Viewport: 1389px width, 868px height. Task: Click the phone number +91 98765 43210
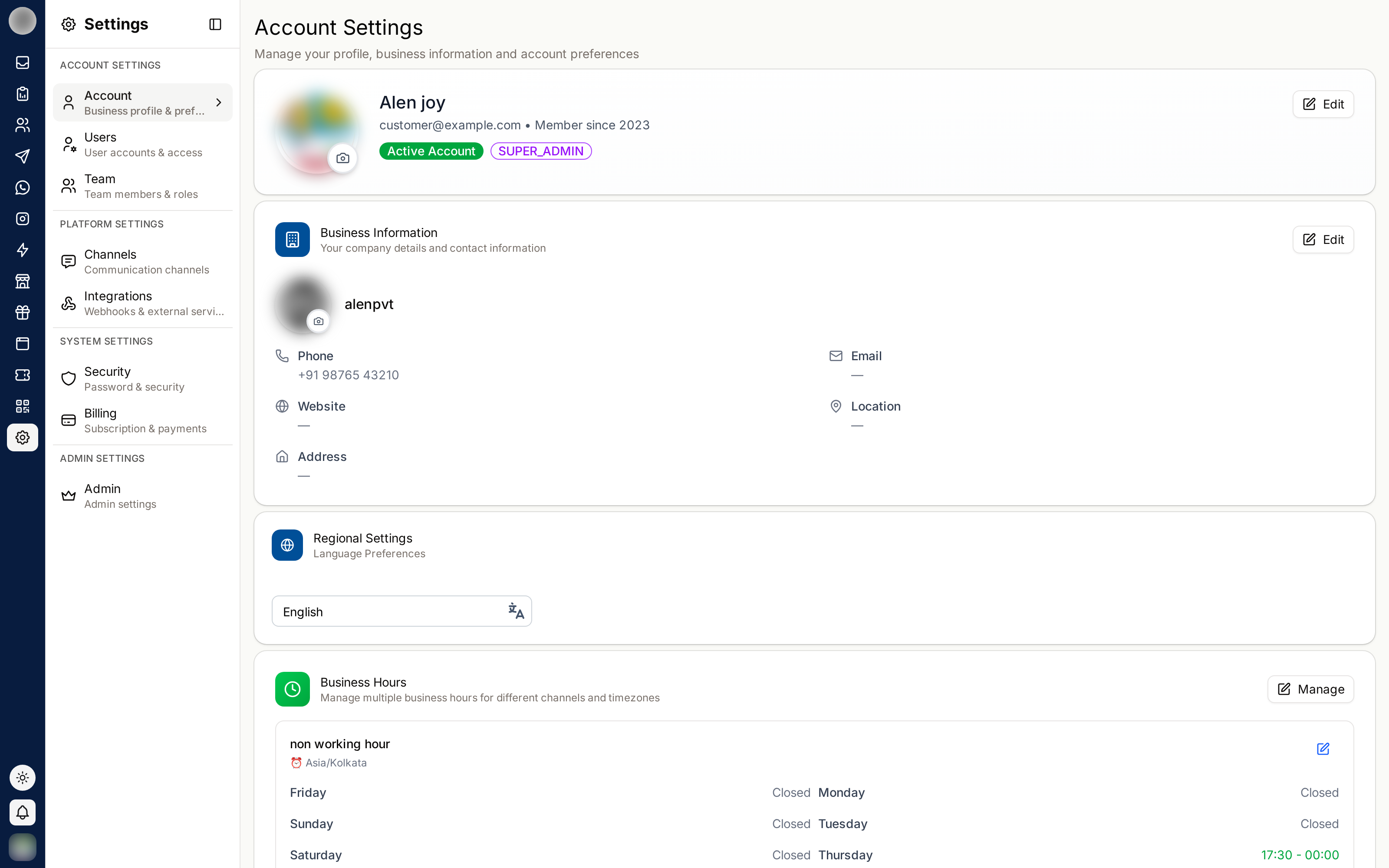point(348,375)
